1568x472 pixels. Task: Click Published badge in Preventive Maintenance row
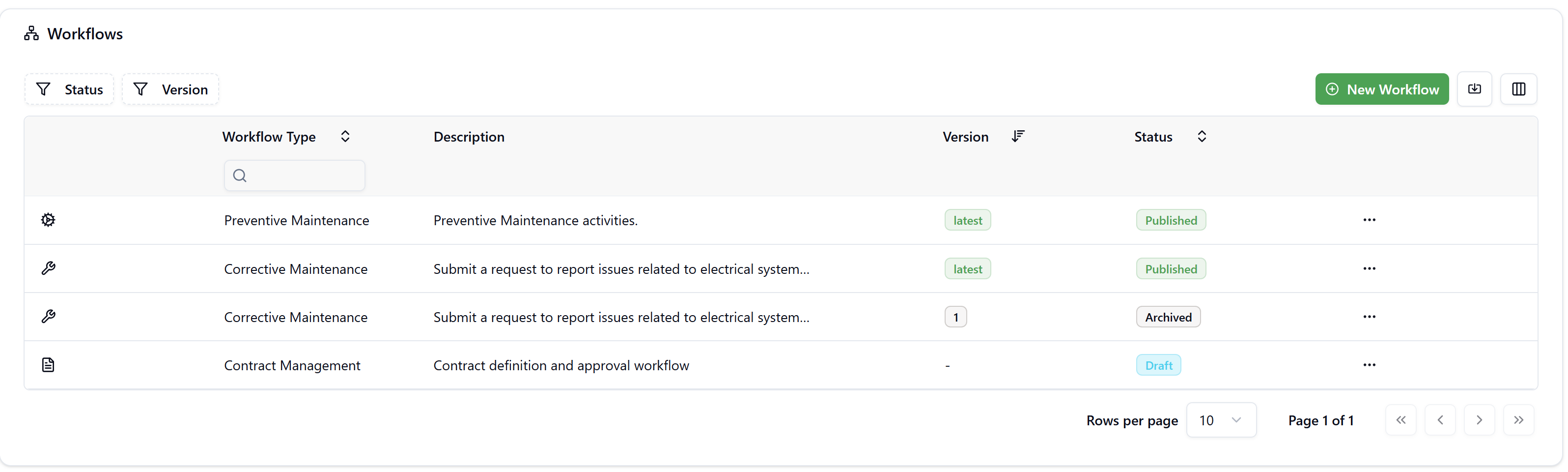coord(1171,220)
